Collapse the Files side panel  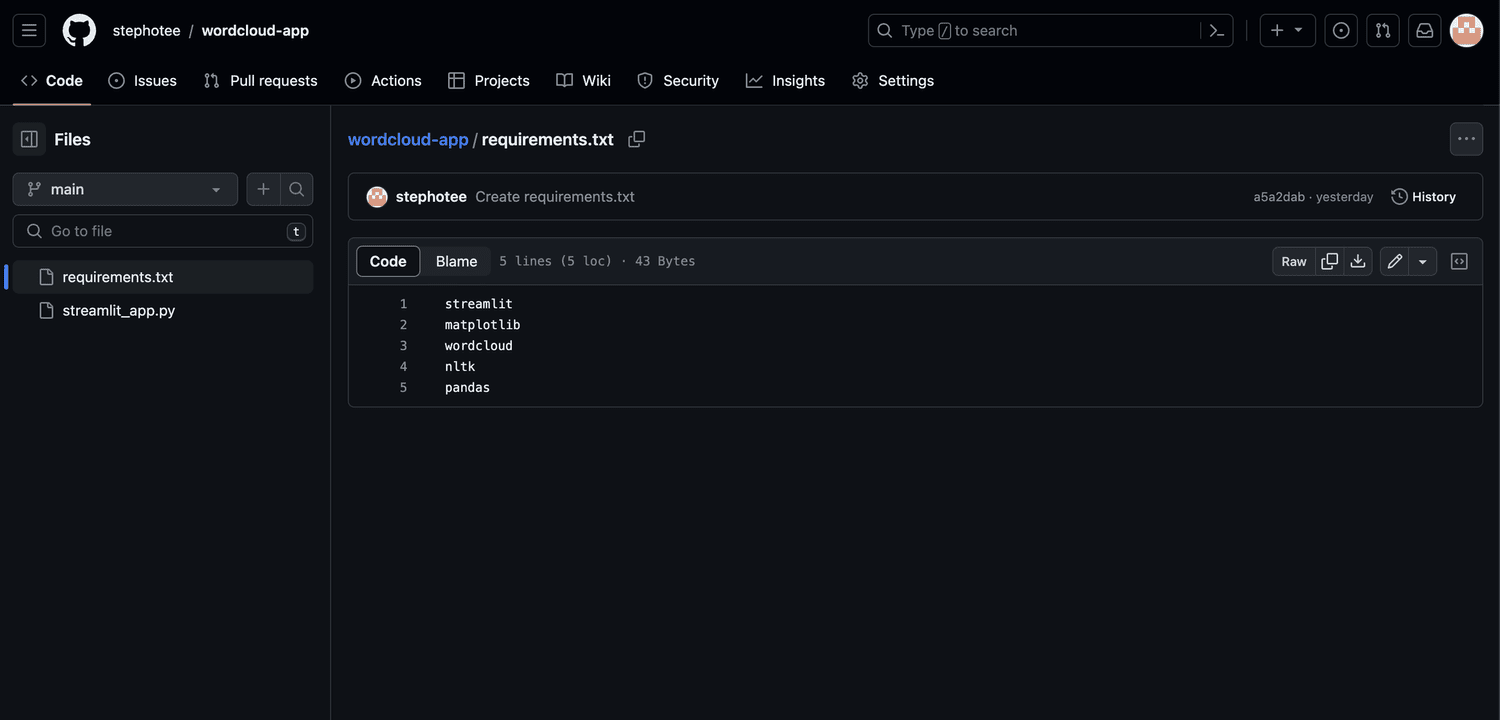[28, 138]
